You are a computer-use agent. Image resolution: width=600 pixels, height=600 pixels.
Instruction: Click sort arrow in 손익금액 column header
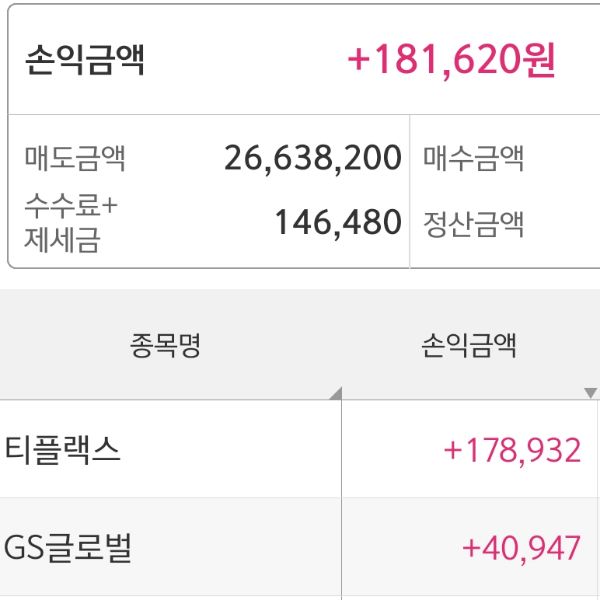click(x=590, y=393)
